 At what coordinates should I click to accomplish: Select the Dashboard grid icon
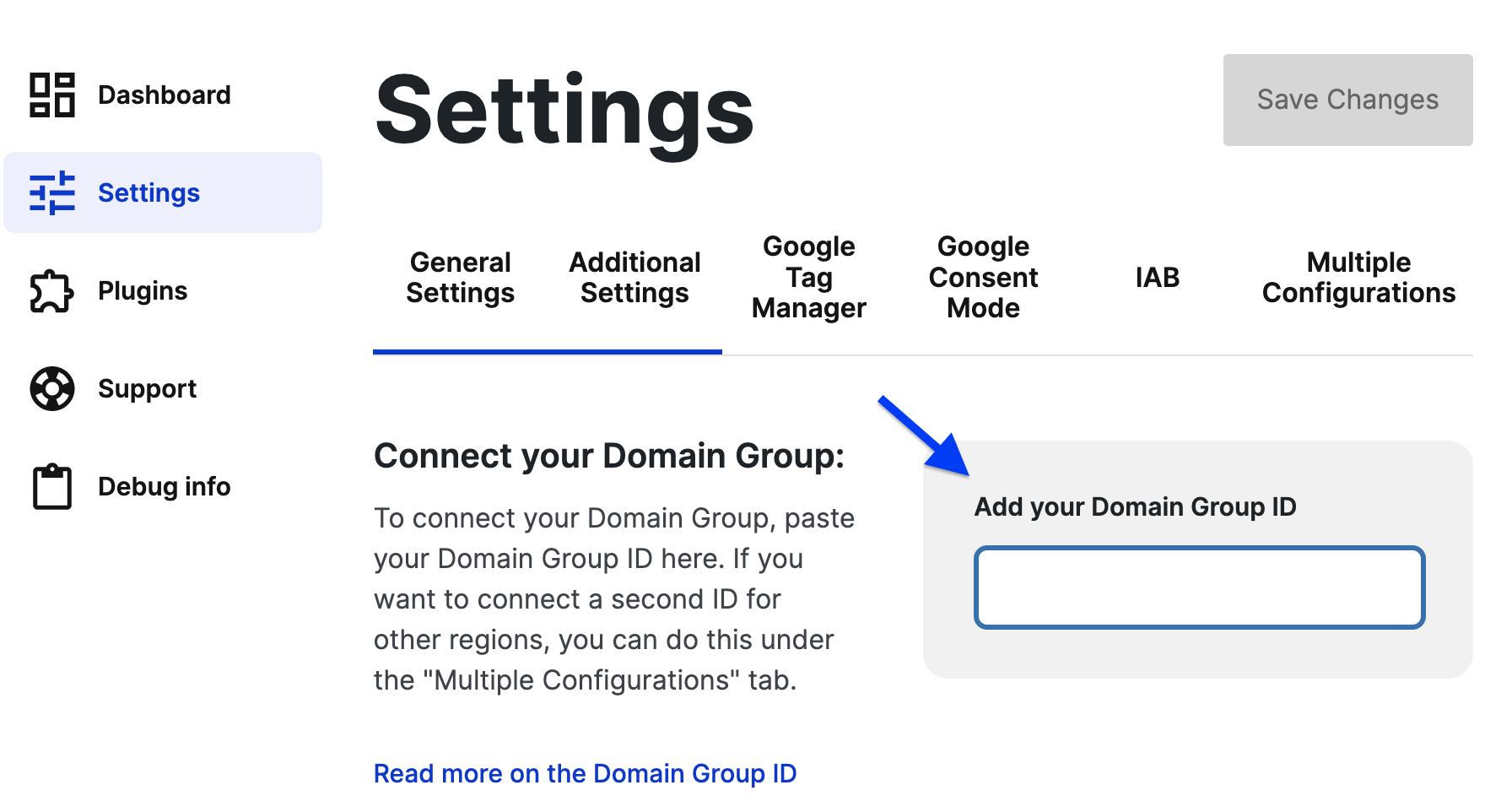pyautogui.click(x=52, y=95)
